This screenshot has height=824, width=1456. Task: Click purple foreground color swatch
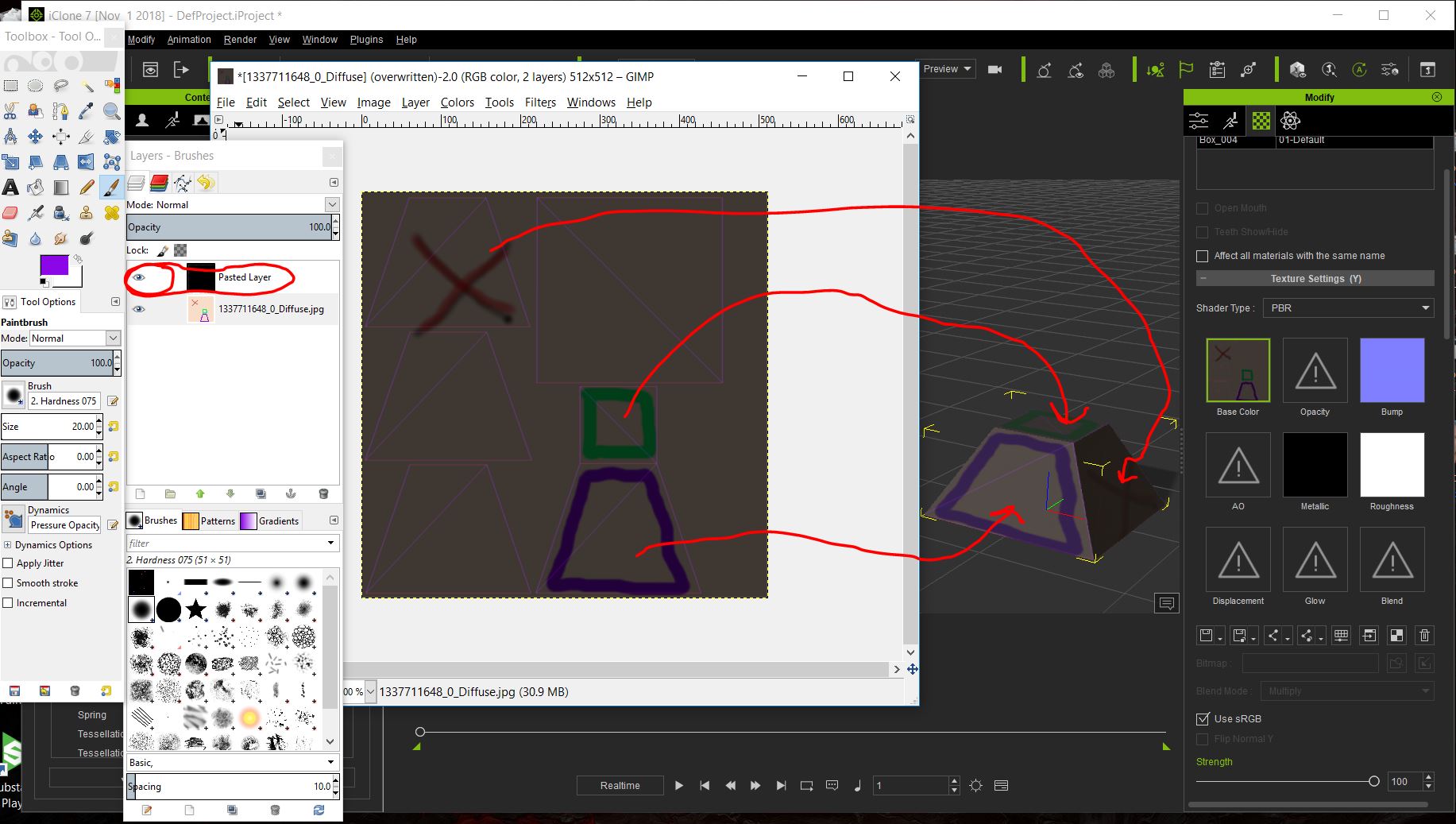pyautogui.click(x=53, y=265)
